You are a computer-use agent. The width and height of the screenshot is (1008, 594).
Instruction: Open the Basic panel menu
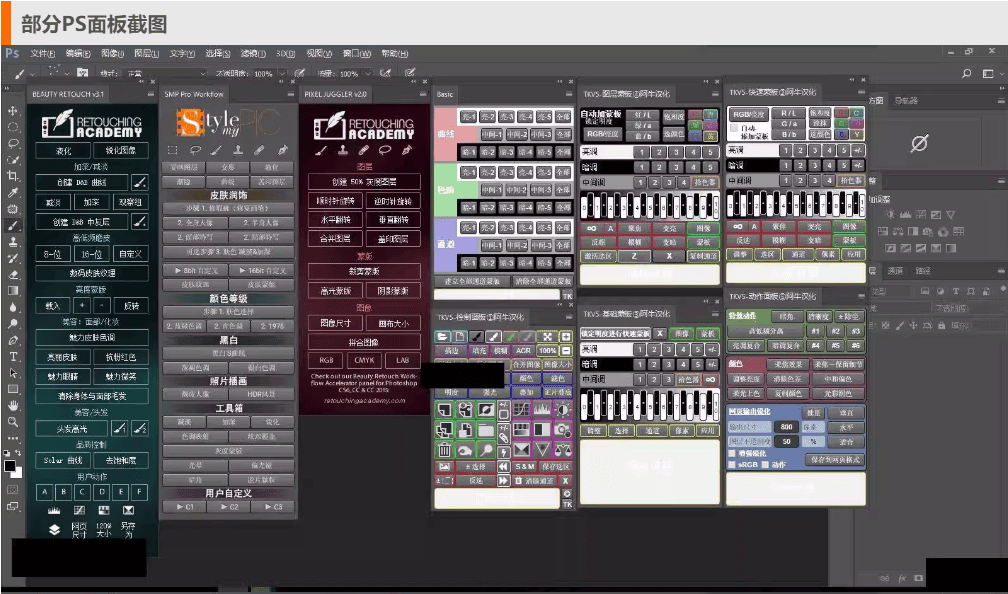(569, 94)
